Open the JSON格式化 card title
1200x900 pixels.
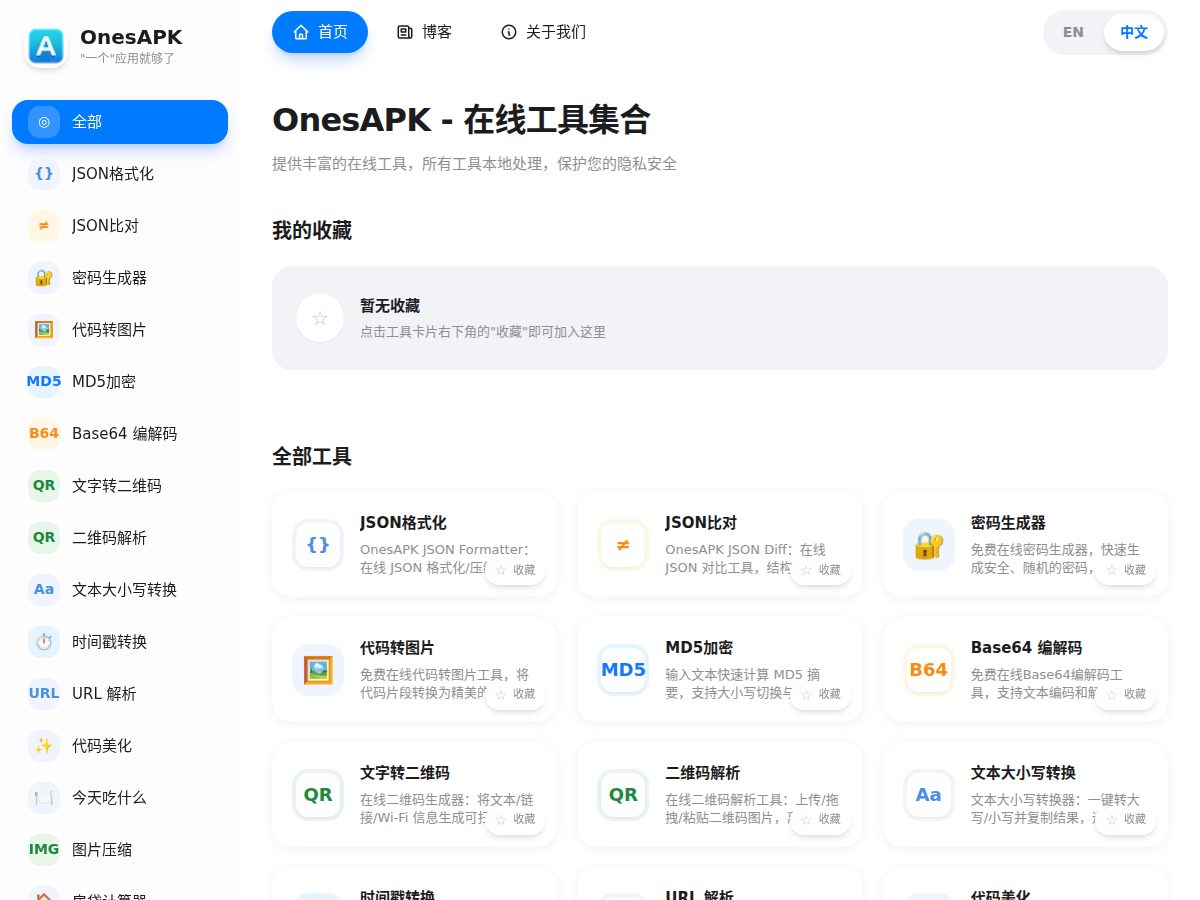click(x=403, y=523)
